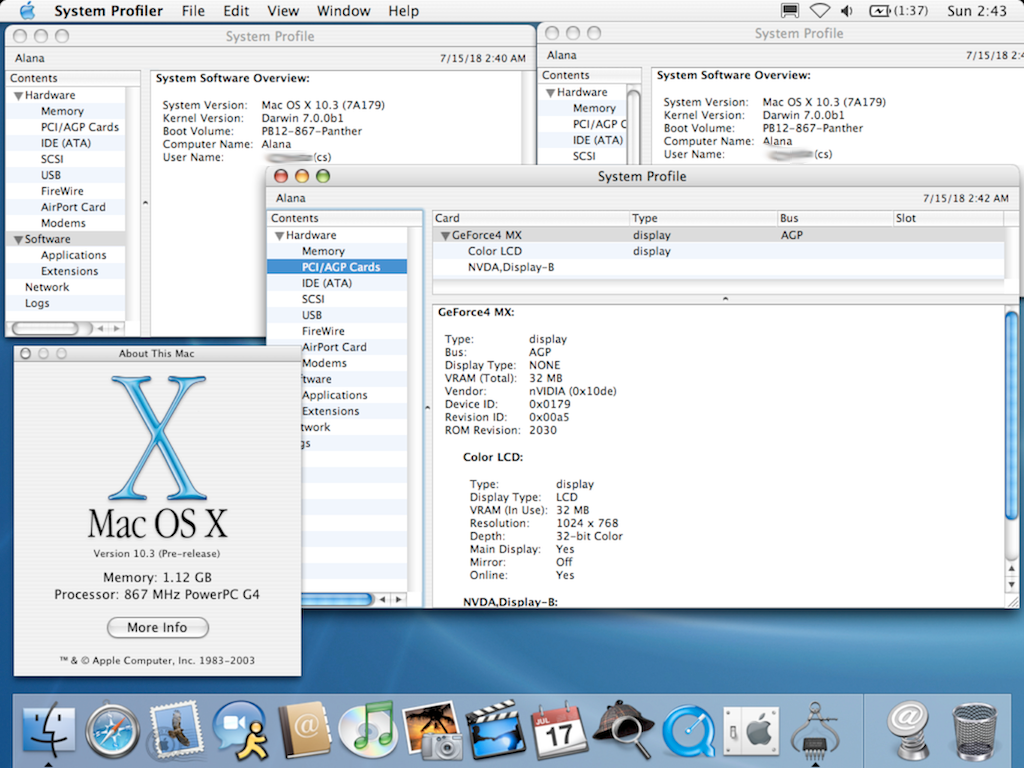The image size is (1024, 768).
Task: Click More Info button in About This Mac
Action: pos(157,628)
